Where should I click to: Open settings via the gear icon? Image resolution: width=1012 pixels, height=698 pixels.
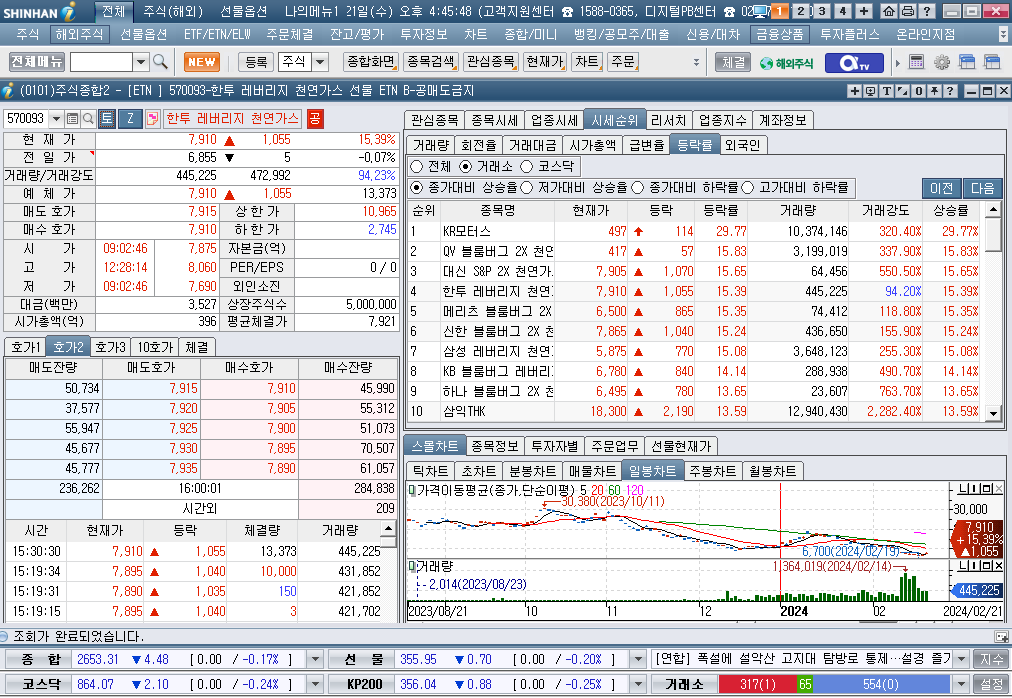click(x=942, y=62)
